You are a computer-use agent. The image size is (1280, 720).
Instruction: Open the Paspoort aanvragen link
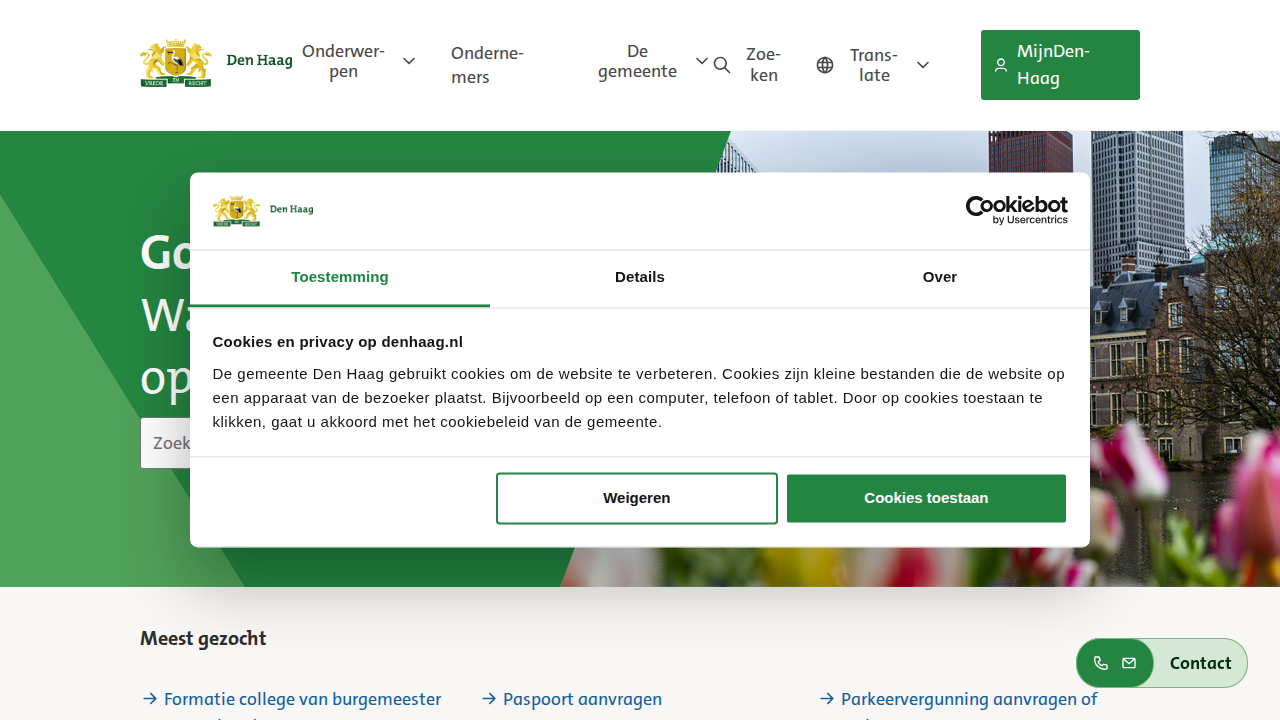(582, 699)
